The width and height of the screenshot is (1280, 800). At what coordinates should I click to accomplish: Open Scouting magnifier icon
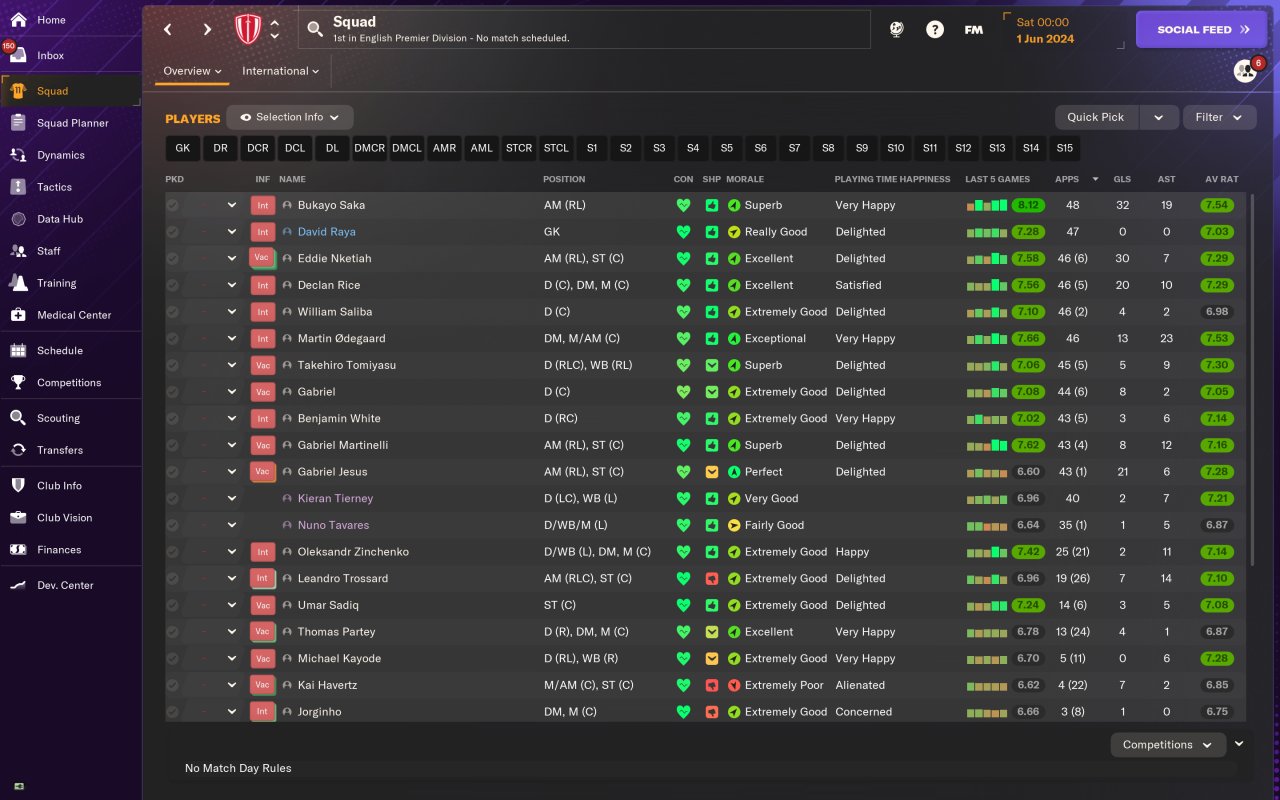coord(18,418)
